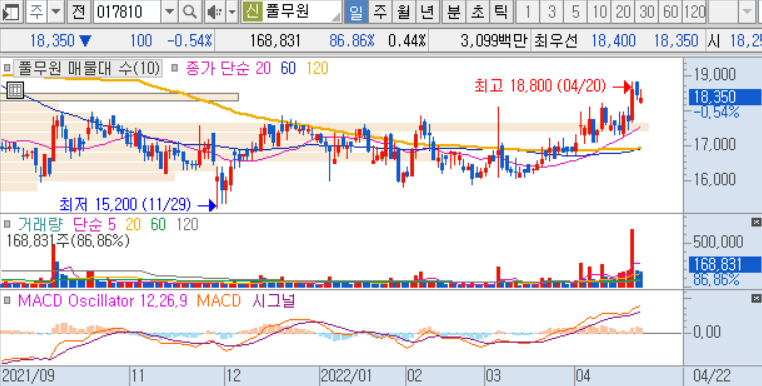This screenshot has height=386, width=762.
Task: Choose interval 1 button
Action: tap(527, 12)
